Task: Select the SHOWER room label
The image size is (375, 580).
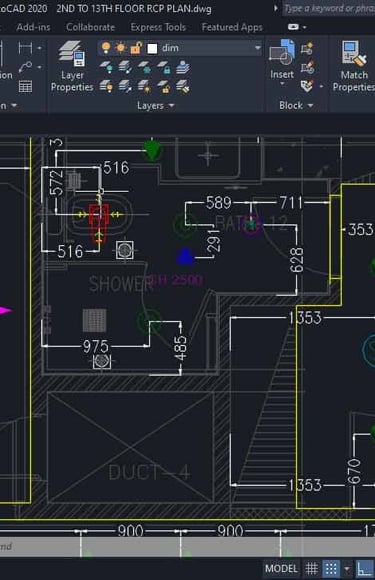Action: click(121, 284)
